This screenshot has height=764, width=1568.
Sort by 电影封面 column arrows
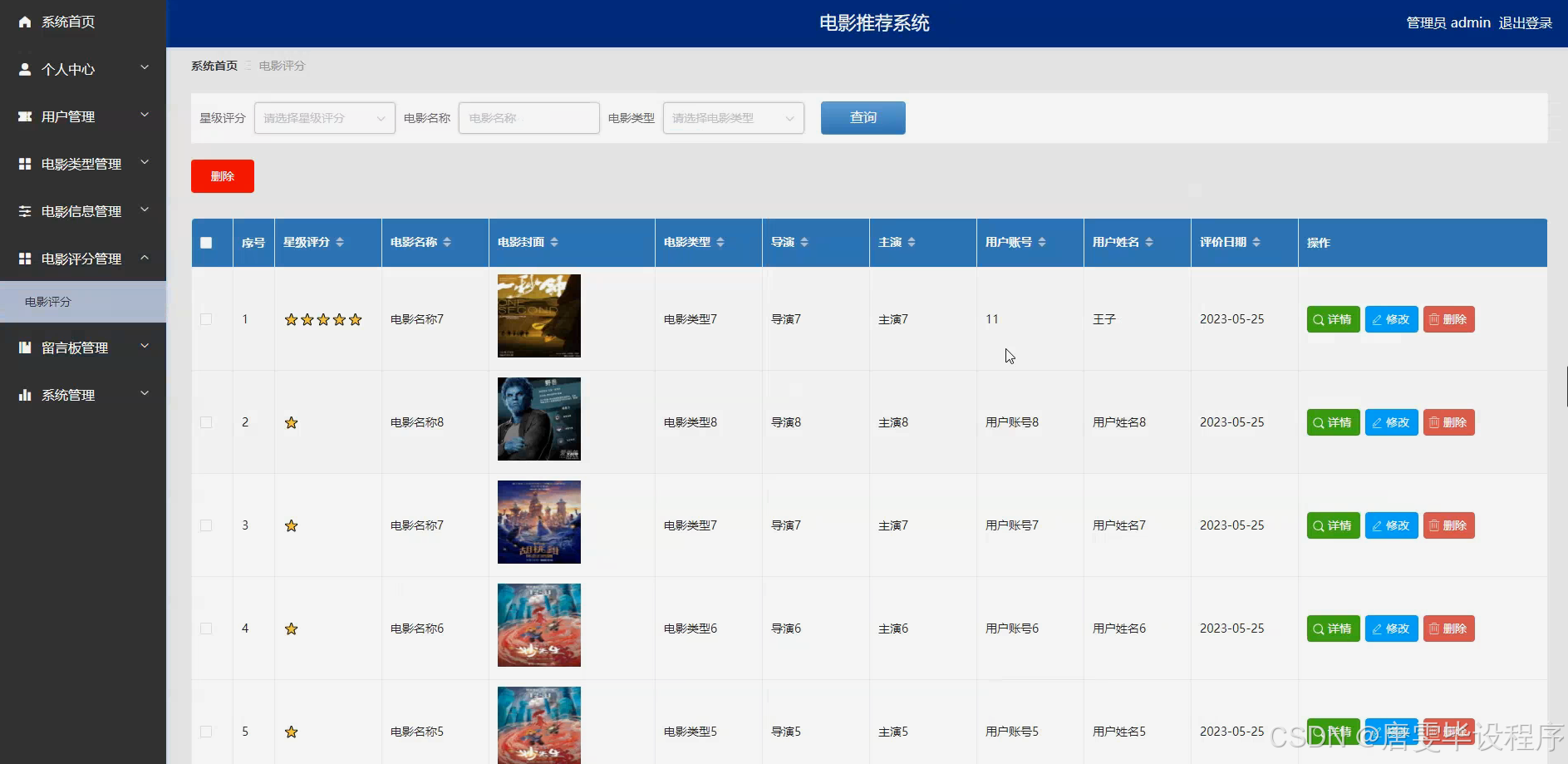(554, 242)
